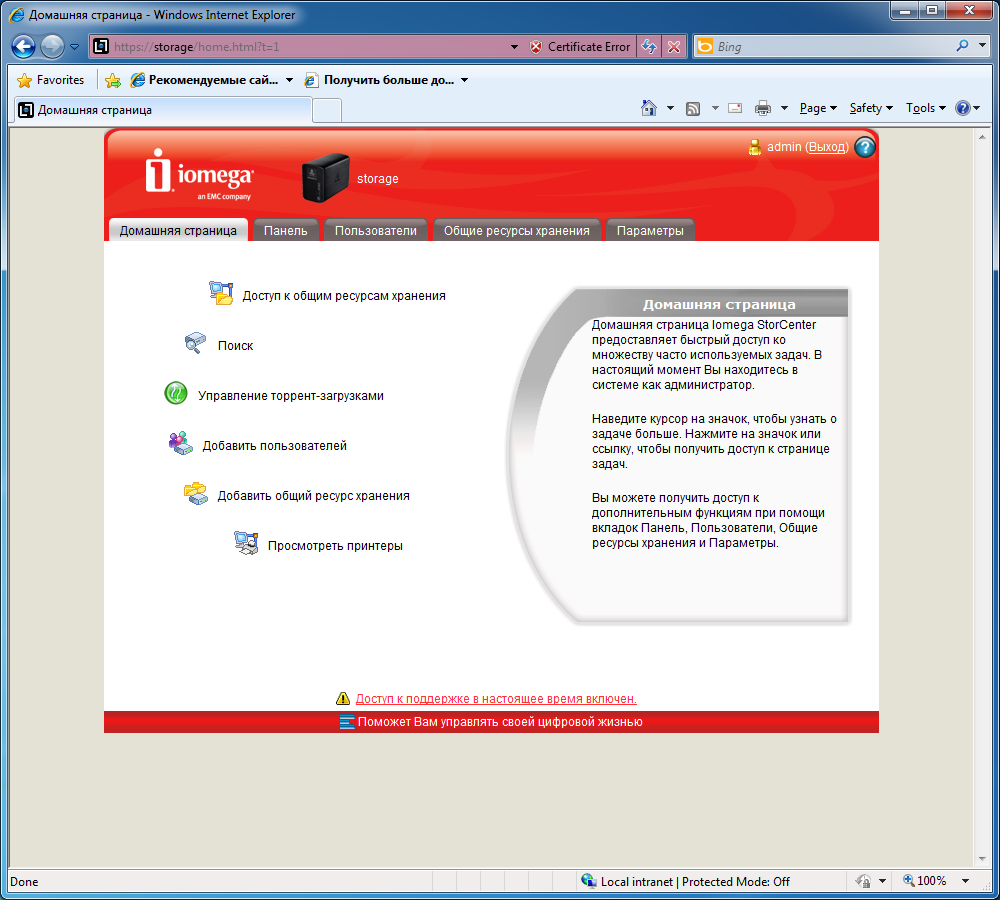
Task: Click the support access enabled warning link
Action: pos(496,699)
